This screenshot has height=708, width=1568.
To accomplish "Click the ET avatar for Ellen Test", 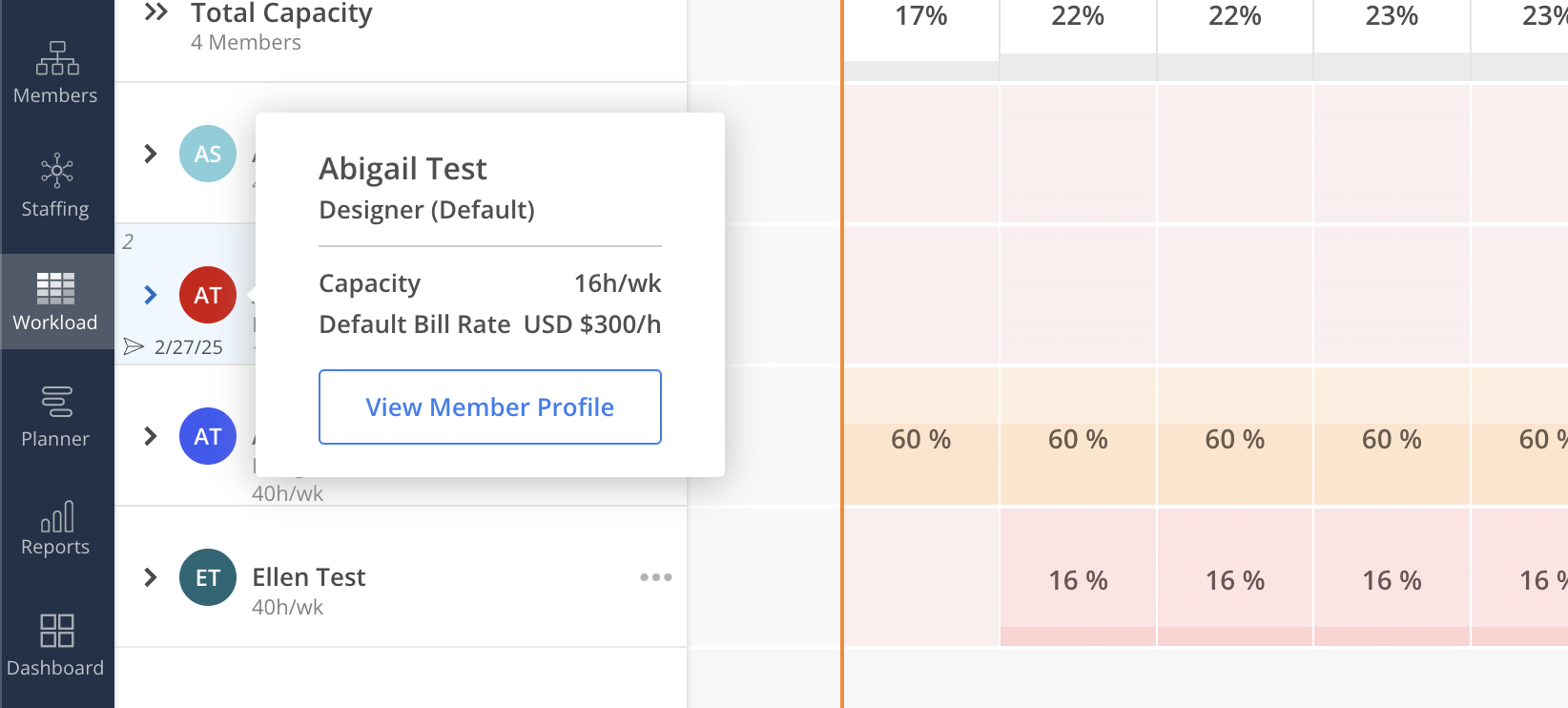I will [208, 577].
